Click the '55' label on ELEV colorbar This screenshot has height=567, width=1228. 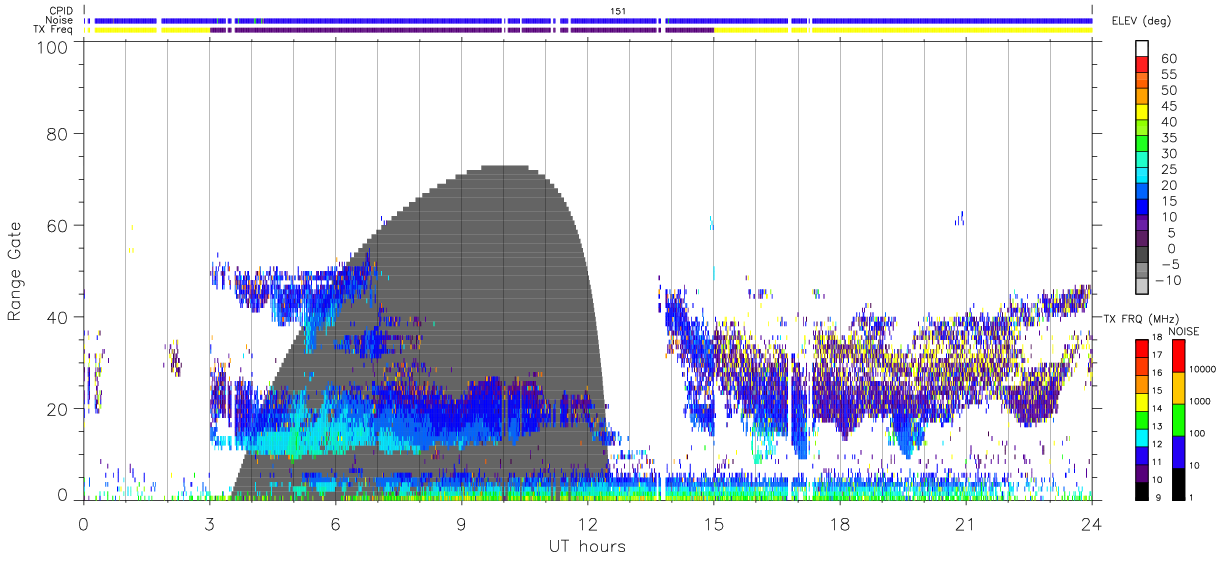pos(1168,75)
